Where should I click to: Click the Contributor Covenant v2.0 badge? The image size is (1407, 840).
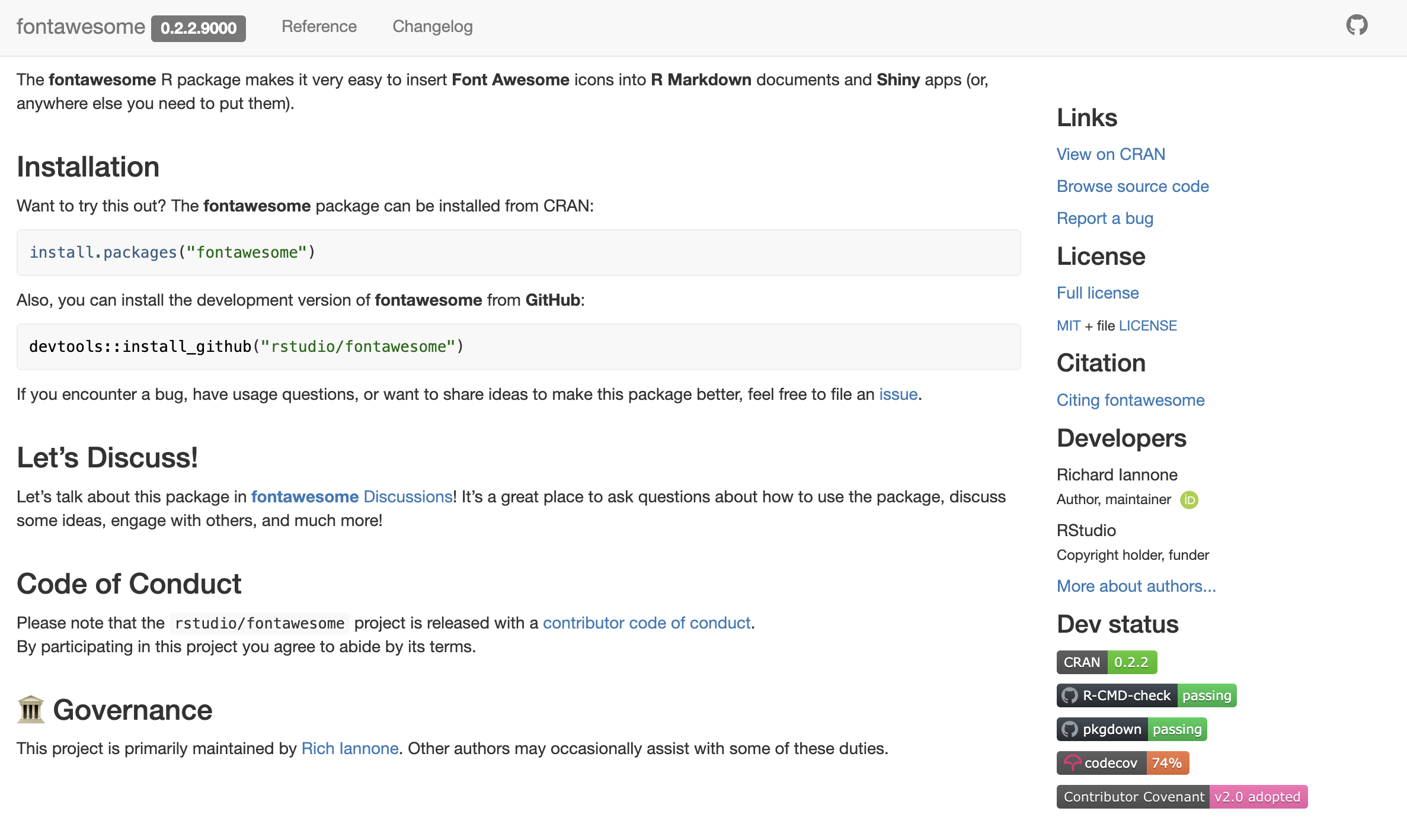pos(1182,797)
